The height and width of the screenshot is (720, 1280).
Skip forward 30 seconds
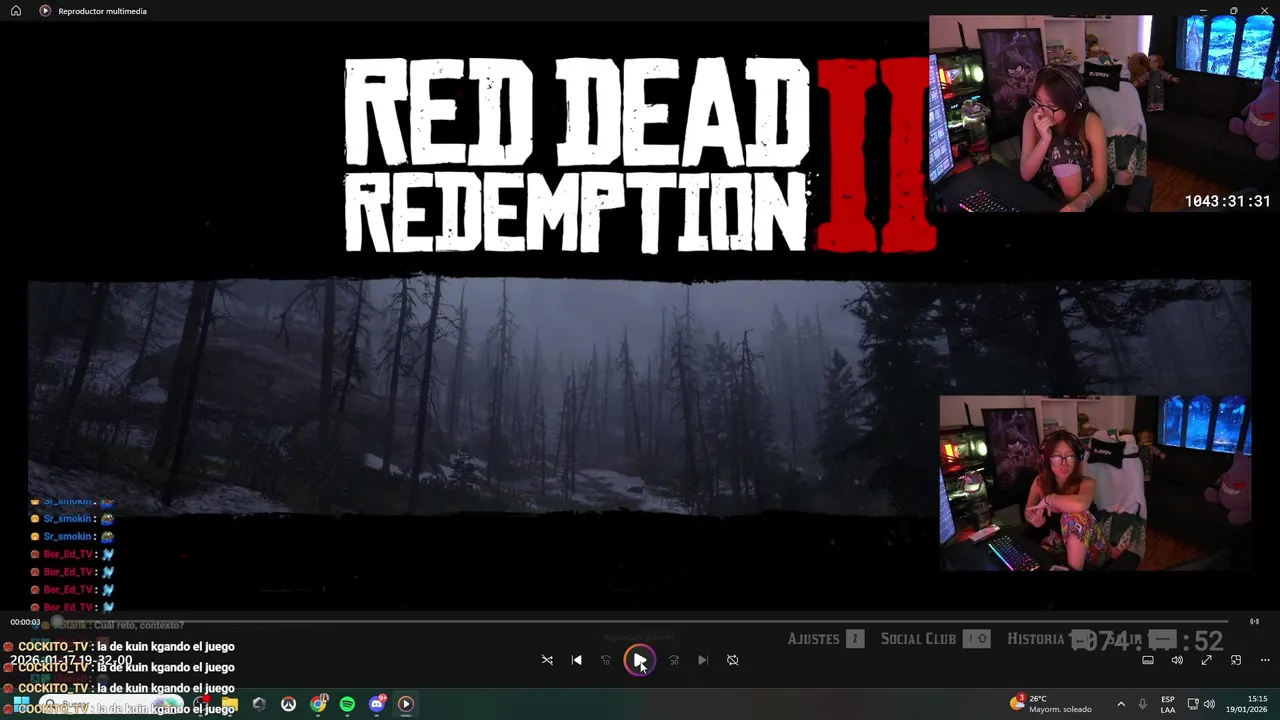[x=674, y=660]
